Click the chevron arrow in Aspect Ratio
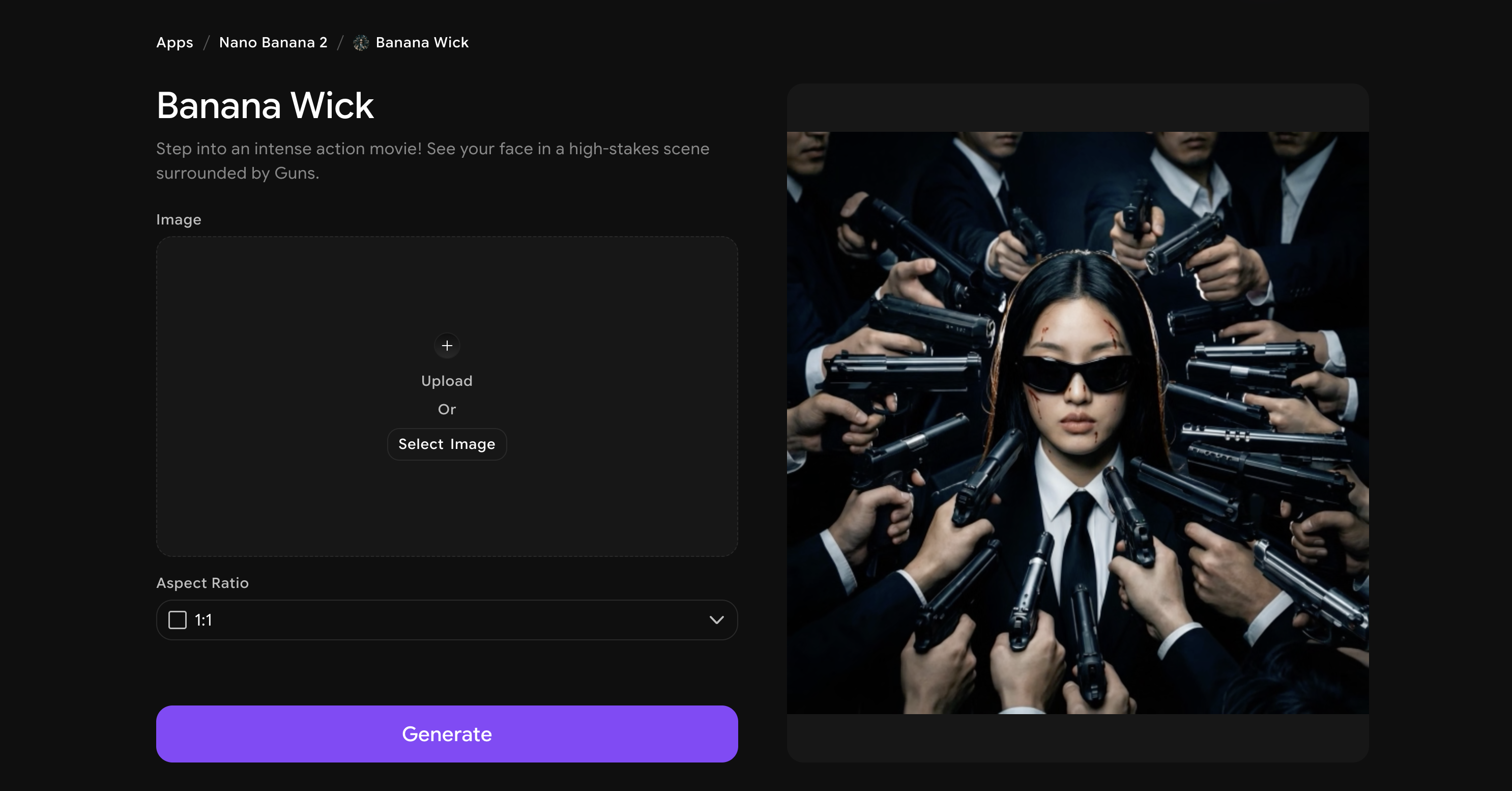1512x791 pixels. click(x=716, y=620)
